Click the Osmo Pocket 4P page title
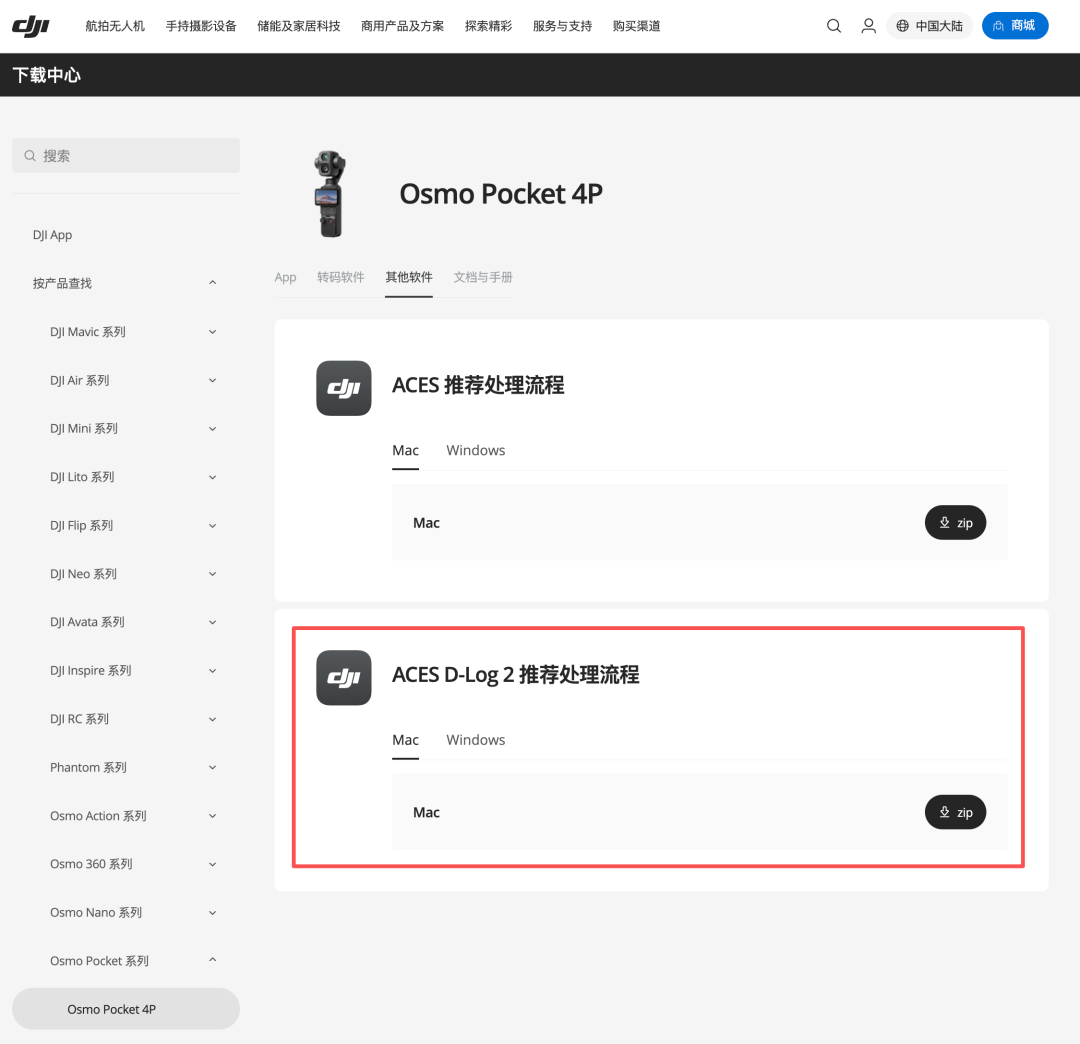1080x1044 pixels. 501,194
